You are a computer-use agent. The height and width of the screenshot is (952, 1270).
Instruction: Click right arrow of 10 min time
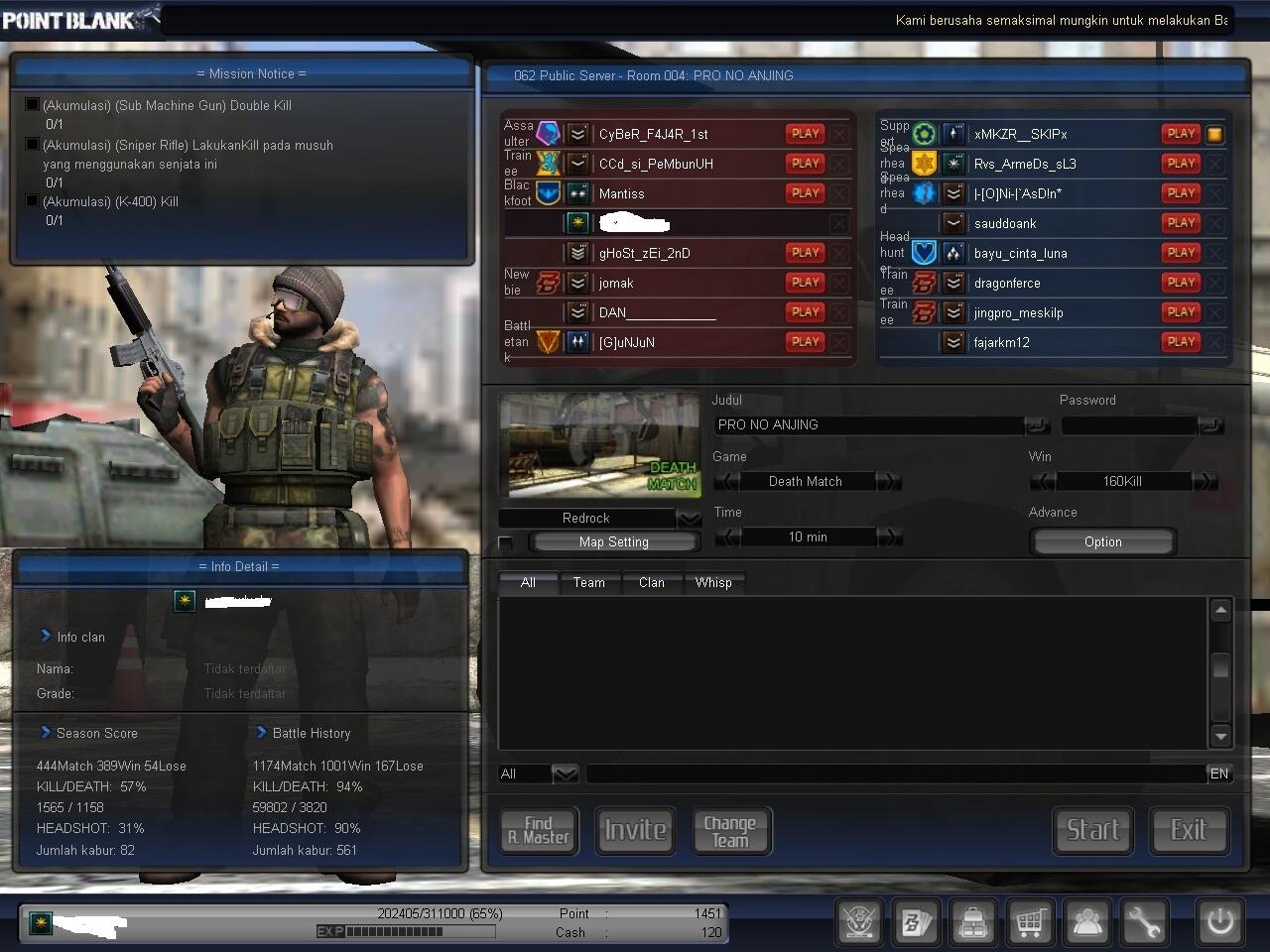(888, 536)
